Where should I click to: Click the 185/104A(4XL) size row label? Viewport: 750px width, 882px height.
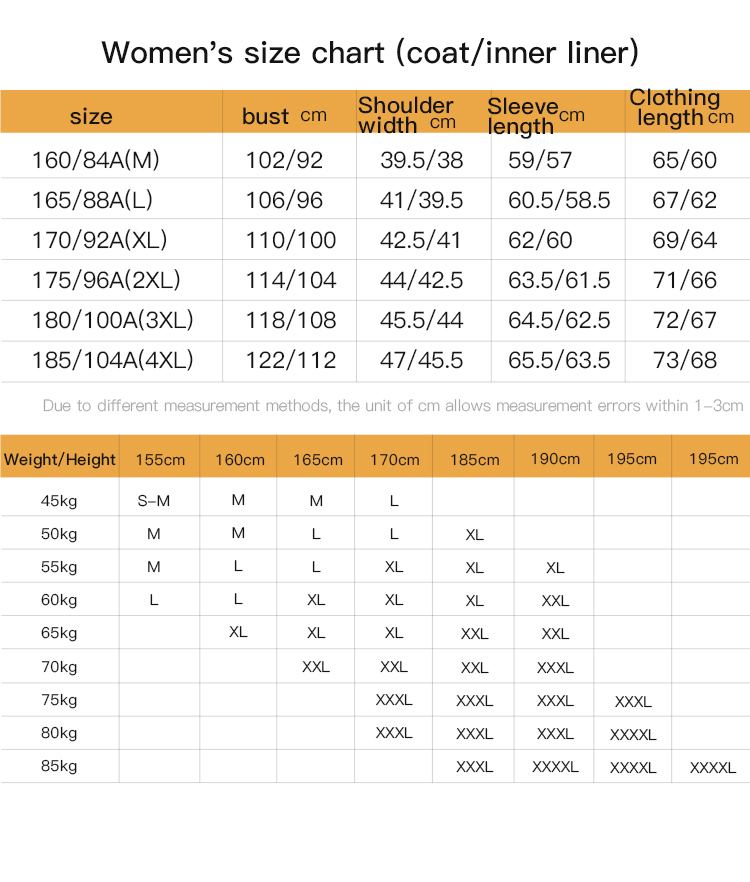click(112, 360)
